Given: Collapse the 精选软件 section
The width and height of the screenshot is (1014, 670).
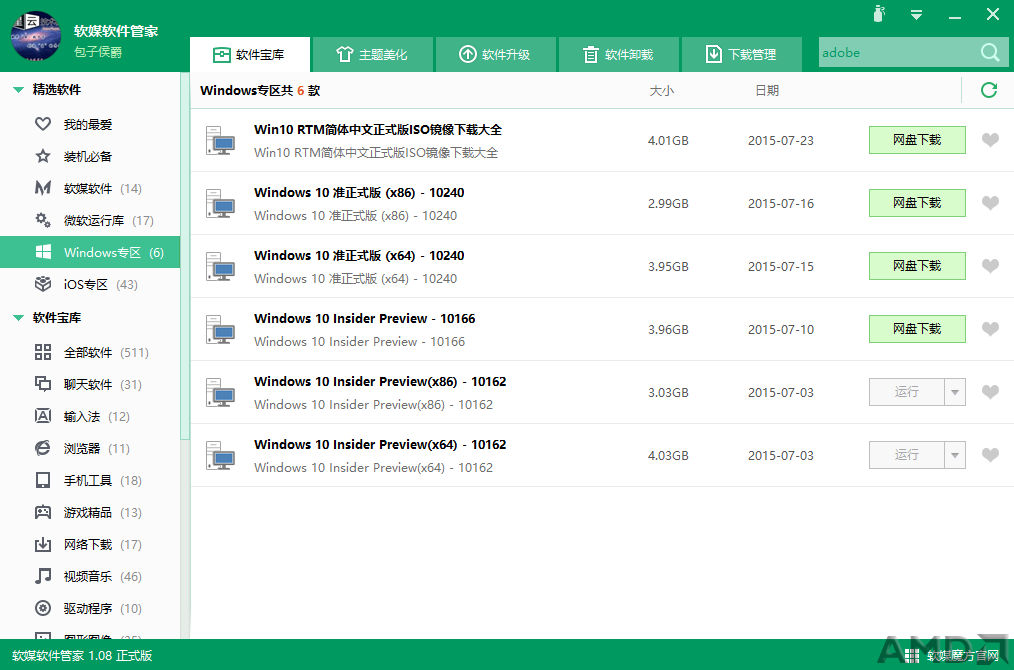Looking at the screenshot, I should (x=18, y=90).
